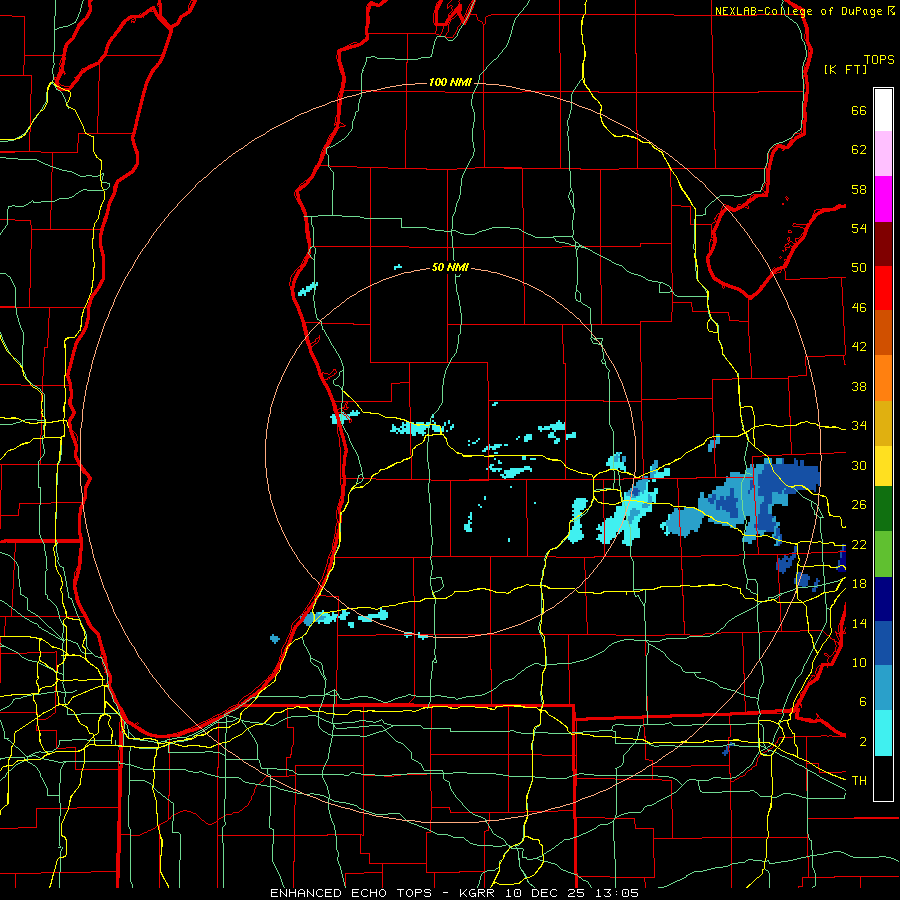Click the 100 NMI range ring label
900x900 pixels.
[x=450, y=83]
